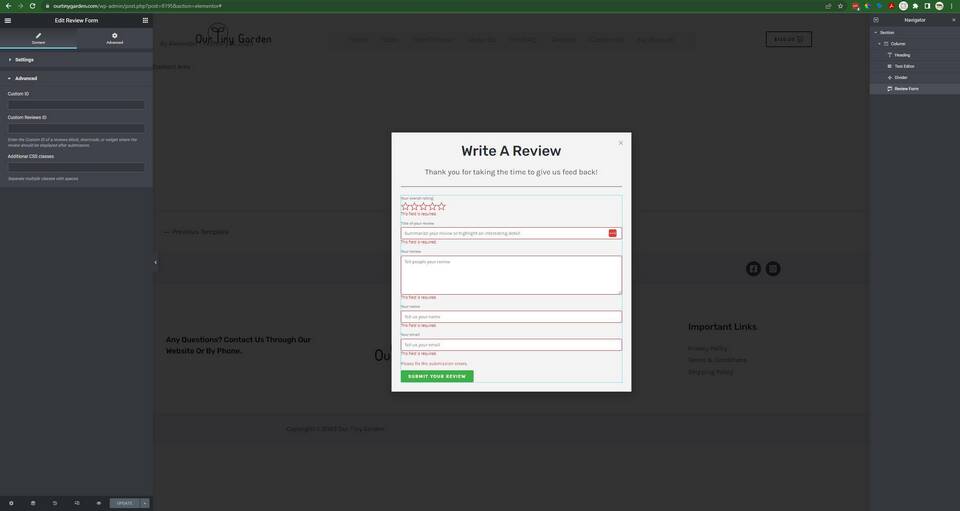Image resolution: width=960 pixels, height=511 pixels.
Task: Select the first rating star
Action: (x=405, y=207)
